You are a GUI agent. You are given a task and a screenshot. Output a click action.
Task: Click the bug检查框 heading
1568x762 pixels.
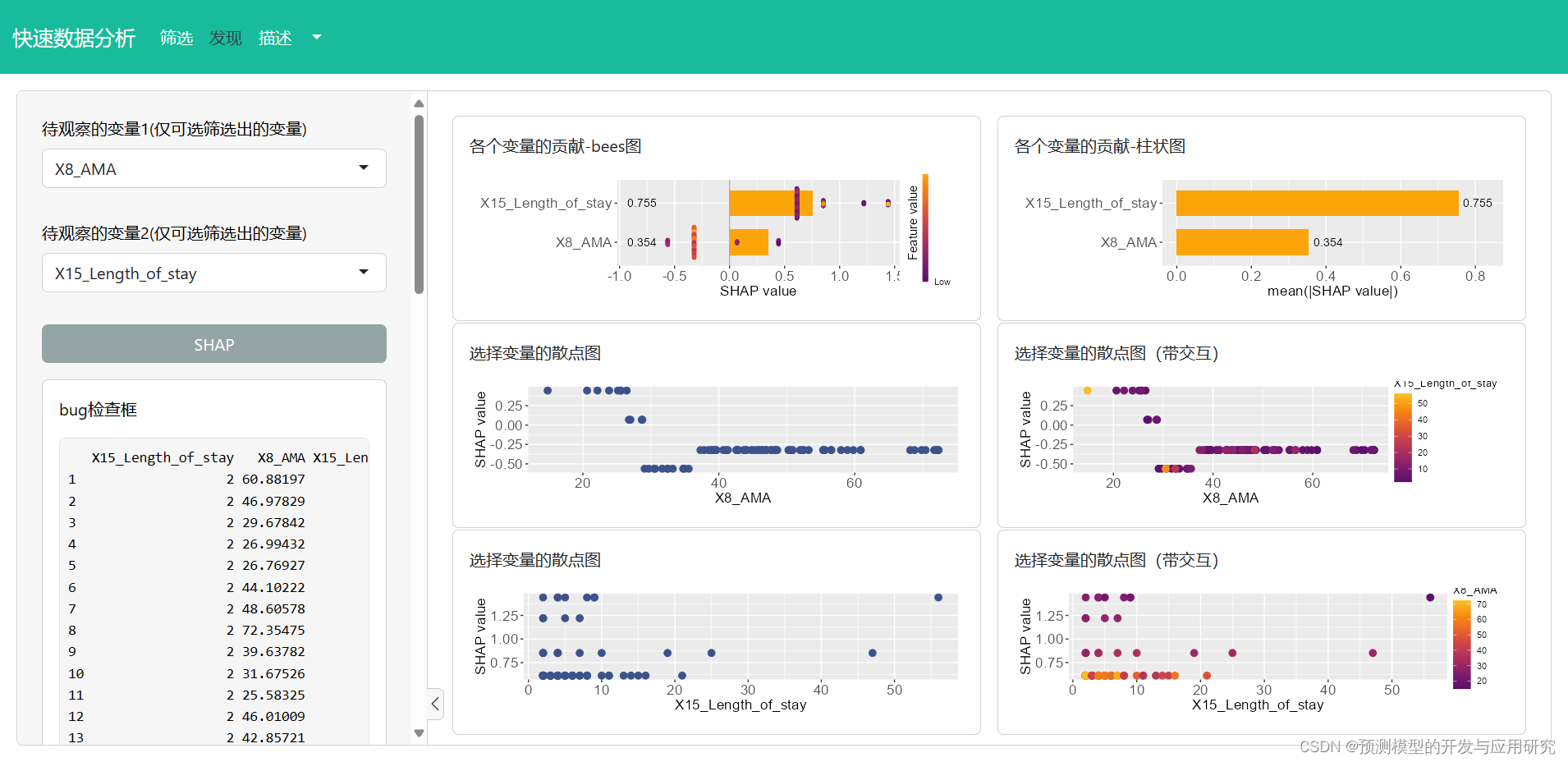pyautogui.click(x=98, y=410)
